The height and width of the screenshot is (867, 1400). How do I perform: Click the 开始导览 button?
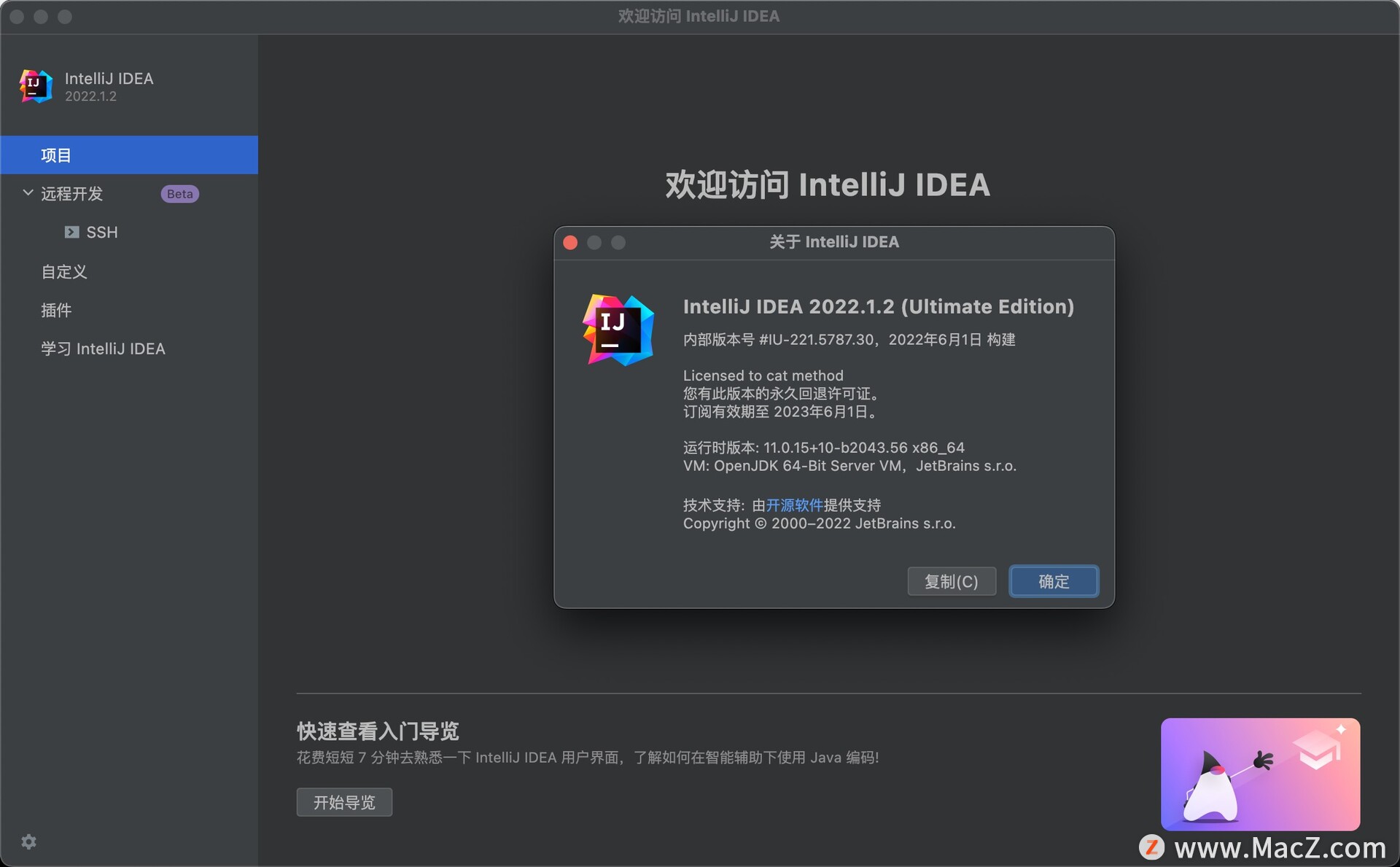pyautogui.click(x=344, y=802)
